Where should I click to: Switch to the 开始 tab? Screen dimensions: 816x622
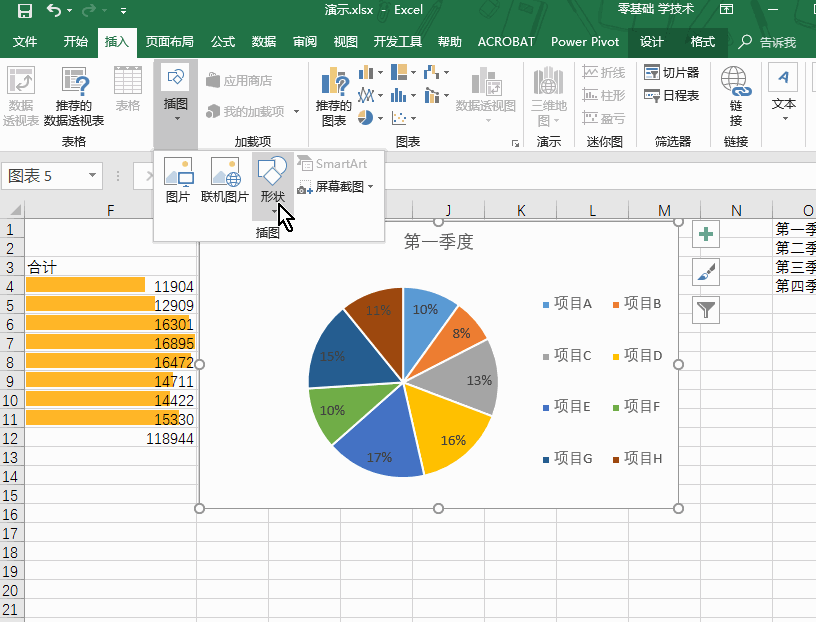coord(75,42)
